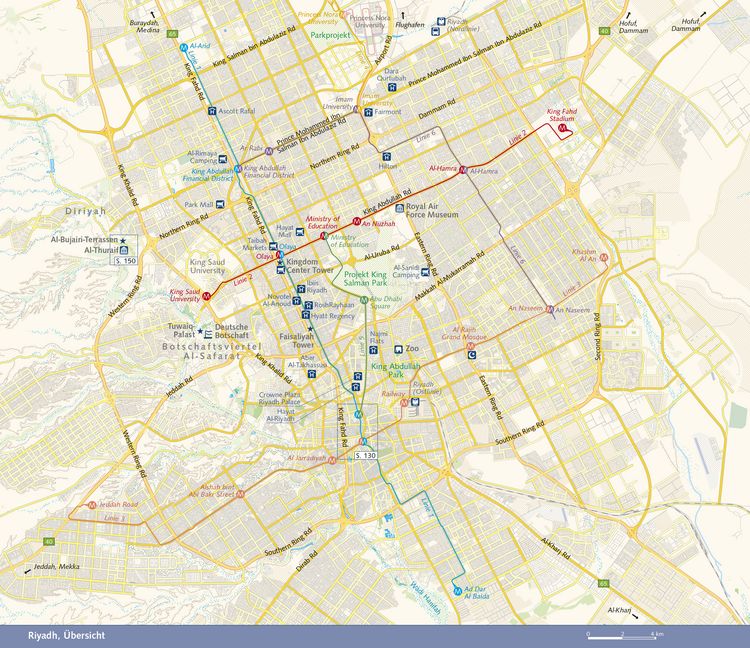Click the Tuwaiq-Palast star marker
This screenshot has width=750, height=648.
pos(200,331)
